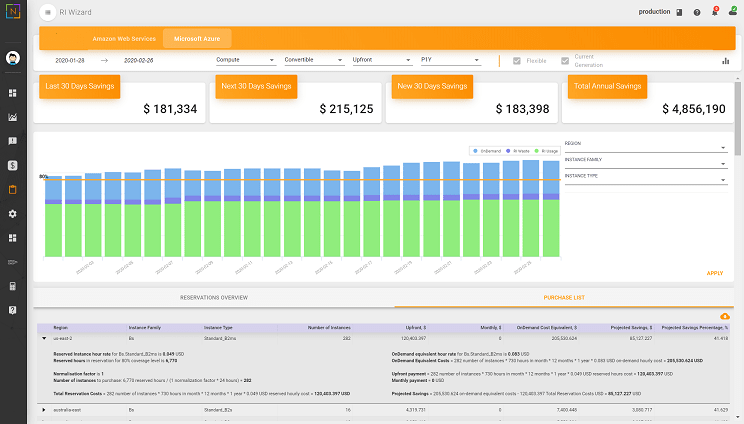Switch to Amazon Web Services tab
This screenshot has width=744, height=424.
pos(124,39)
